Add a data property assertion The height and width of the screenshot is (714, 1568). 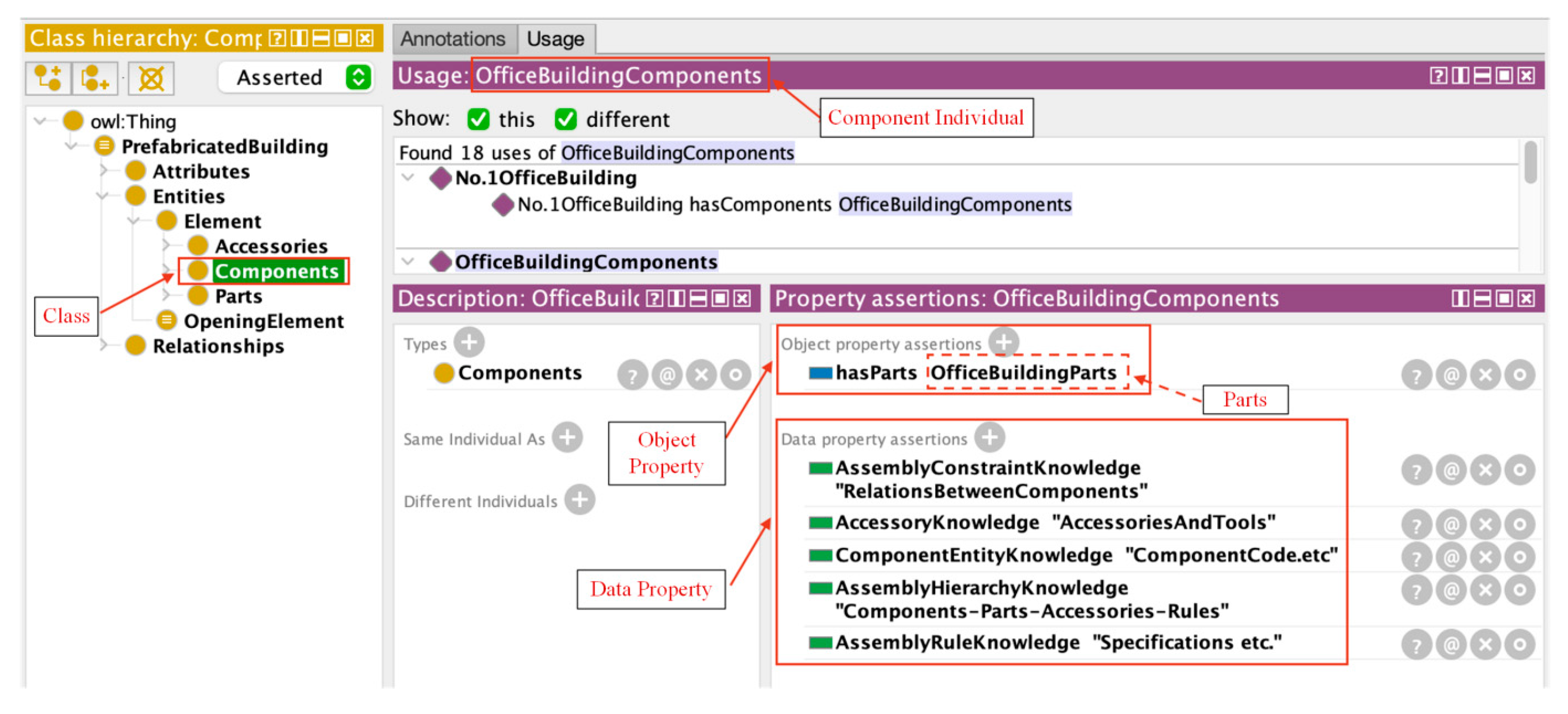pos(989,437)
